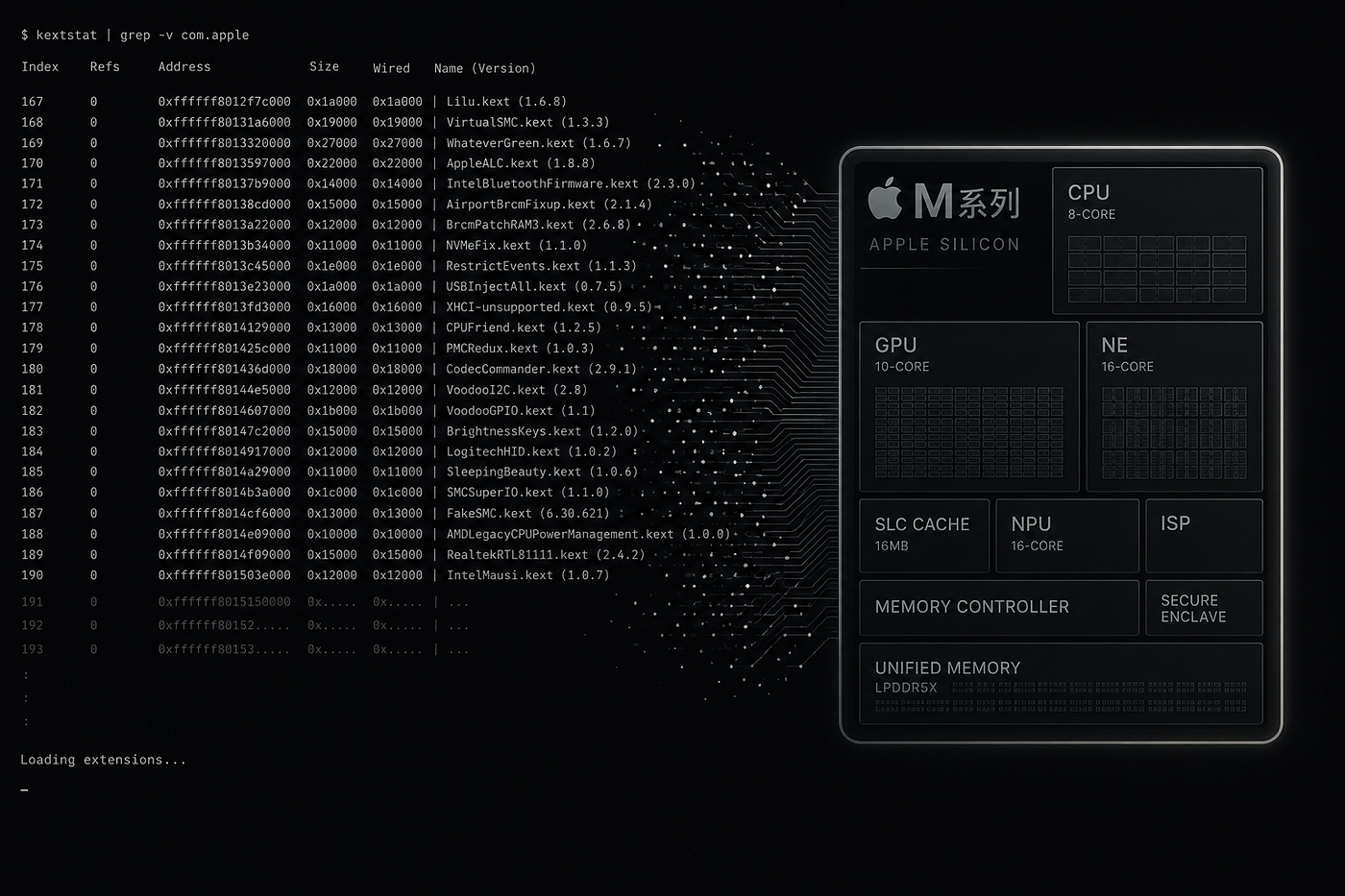The image size is (1345, 896).
Task: Click the NPU 16-CORE block
Action: click(1067, 536)
